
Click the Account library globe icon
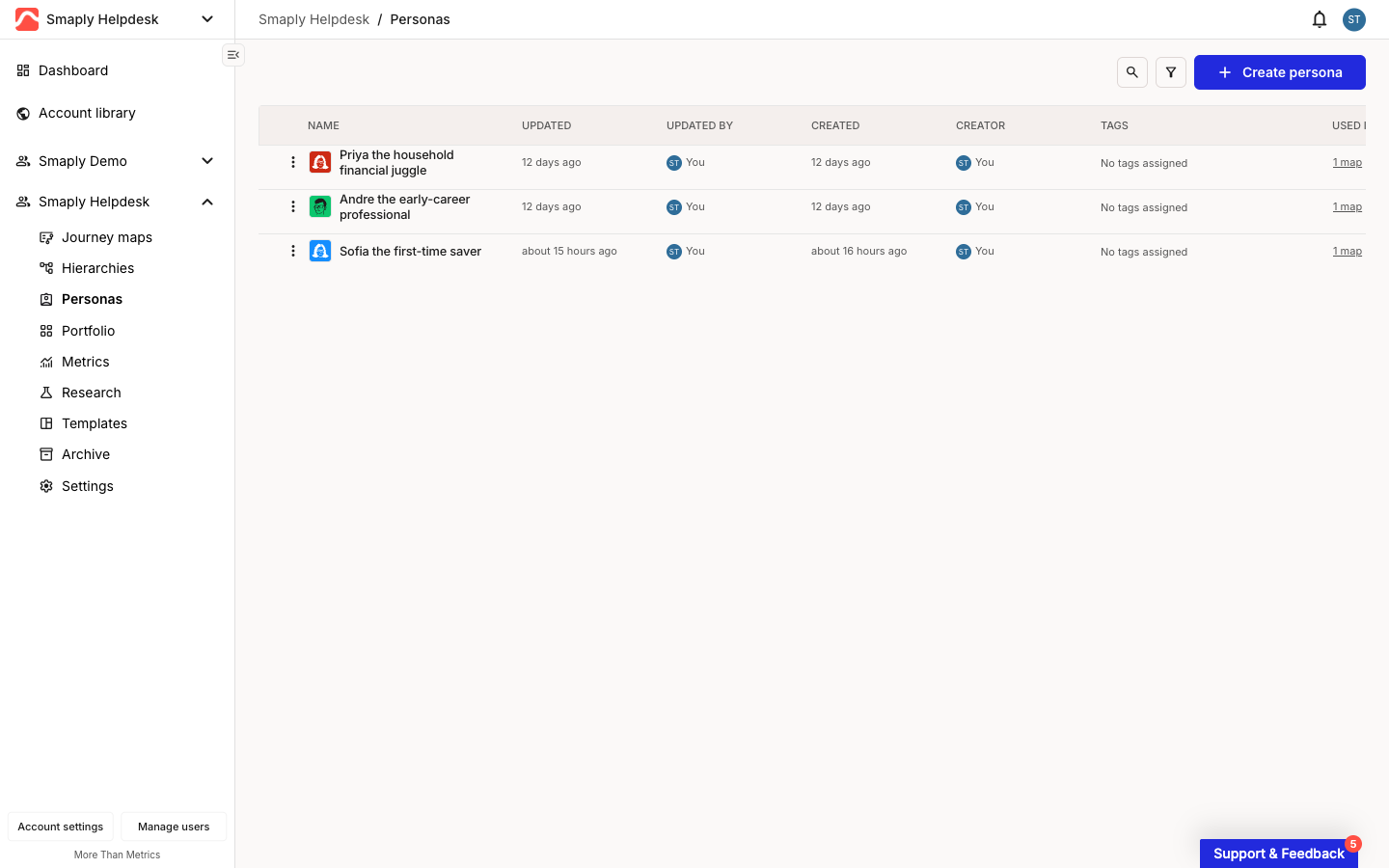click(x=23, y=113)
